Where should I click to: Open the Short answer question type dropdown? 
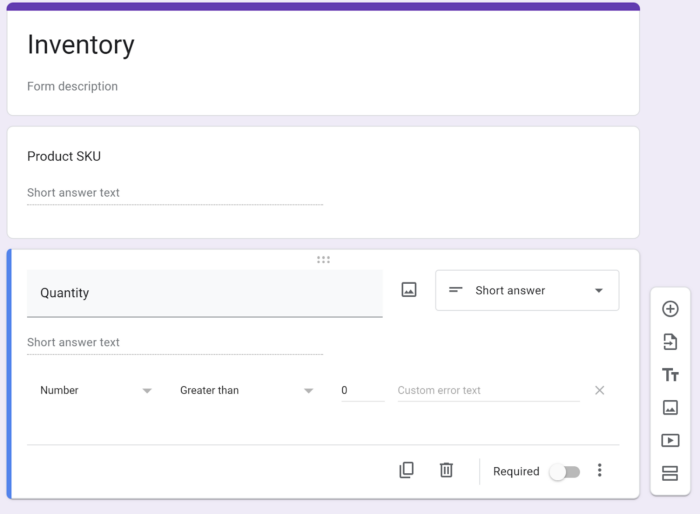[x=527, y=290]
